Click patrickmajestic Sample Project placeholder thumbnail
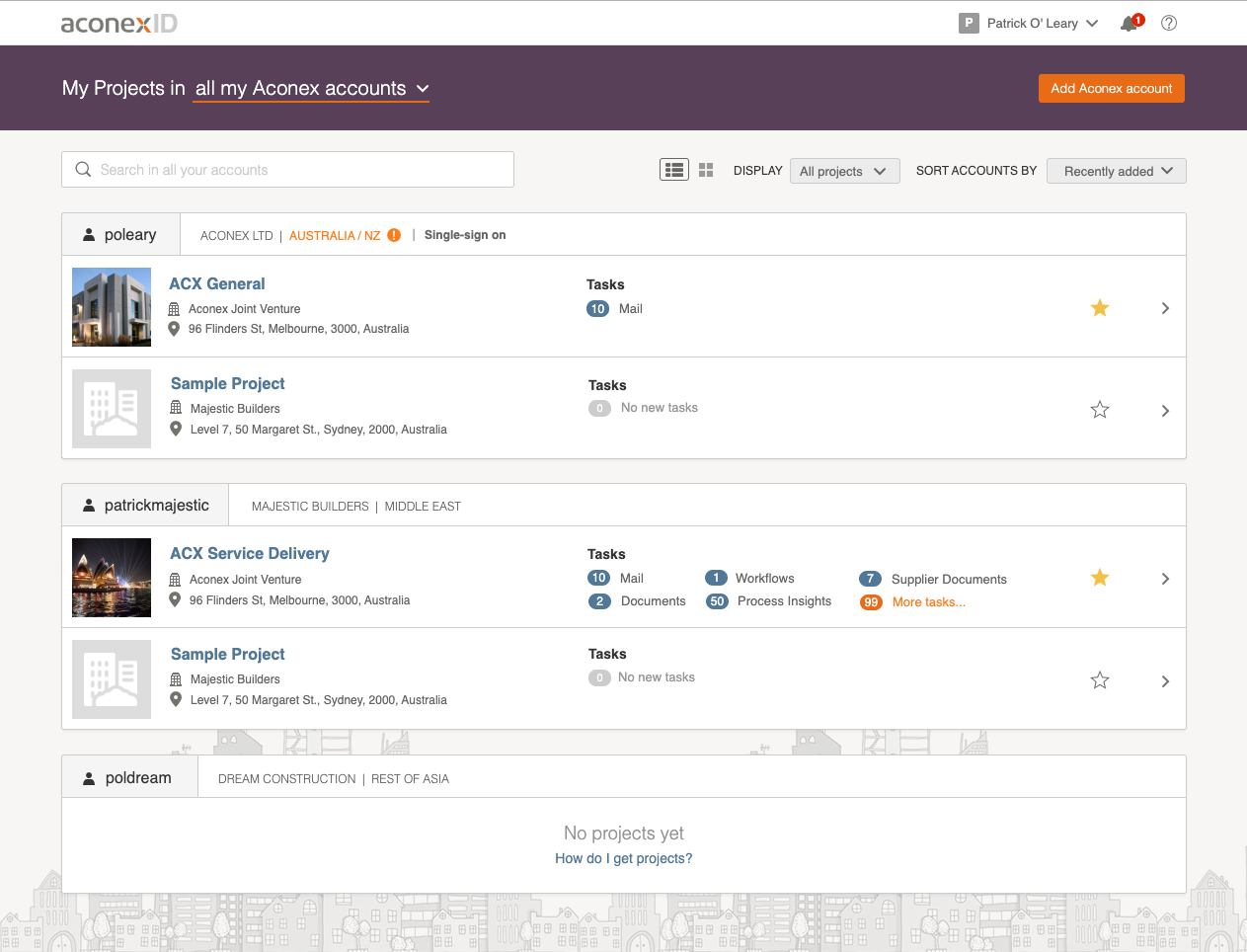The height and width of the screenshot is (952, 1247). point(112,679)
